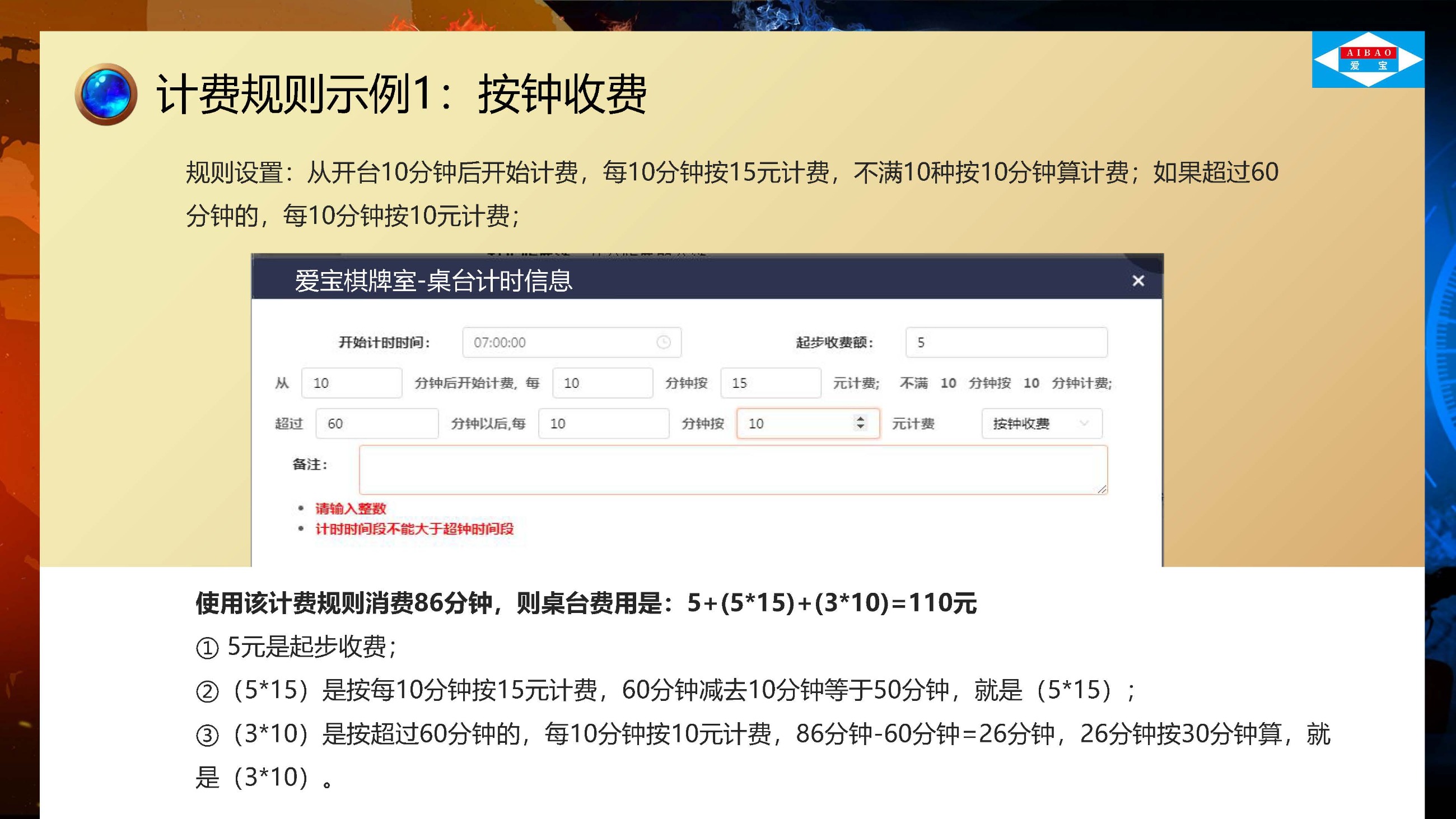Select the field showing 15 元计费
The width and height of the screenshot is (1456, 819).
[x=771, y=383]
